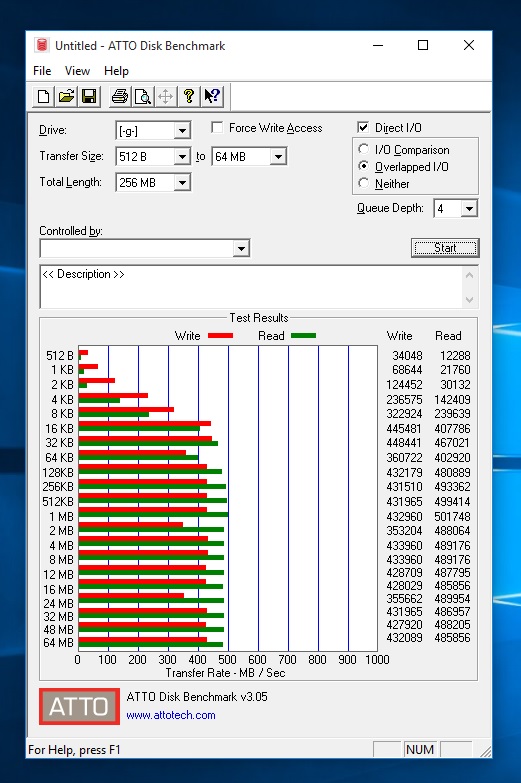The height and width of the screenshot is (783, 521).
Task: Open the View menu
Action: 77,71
